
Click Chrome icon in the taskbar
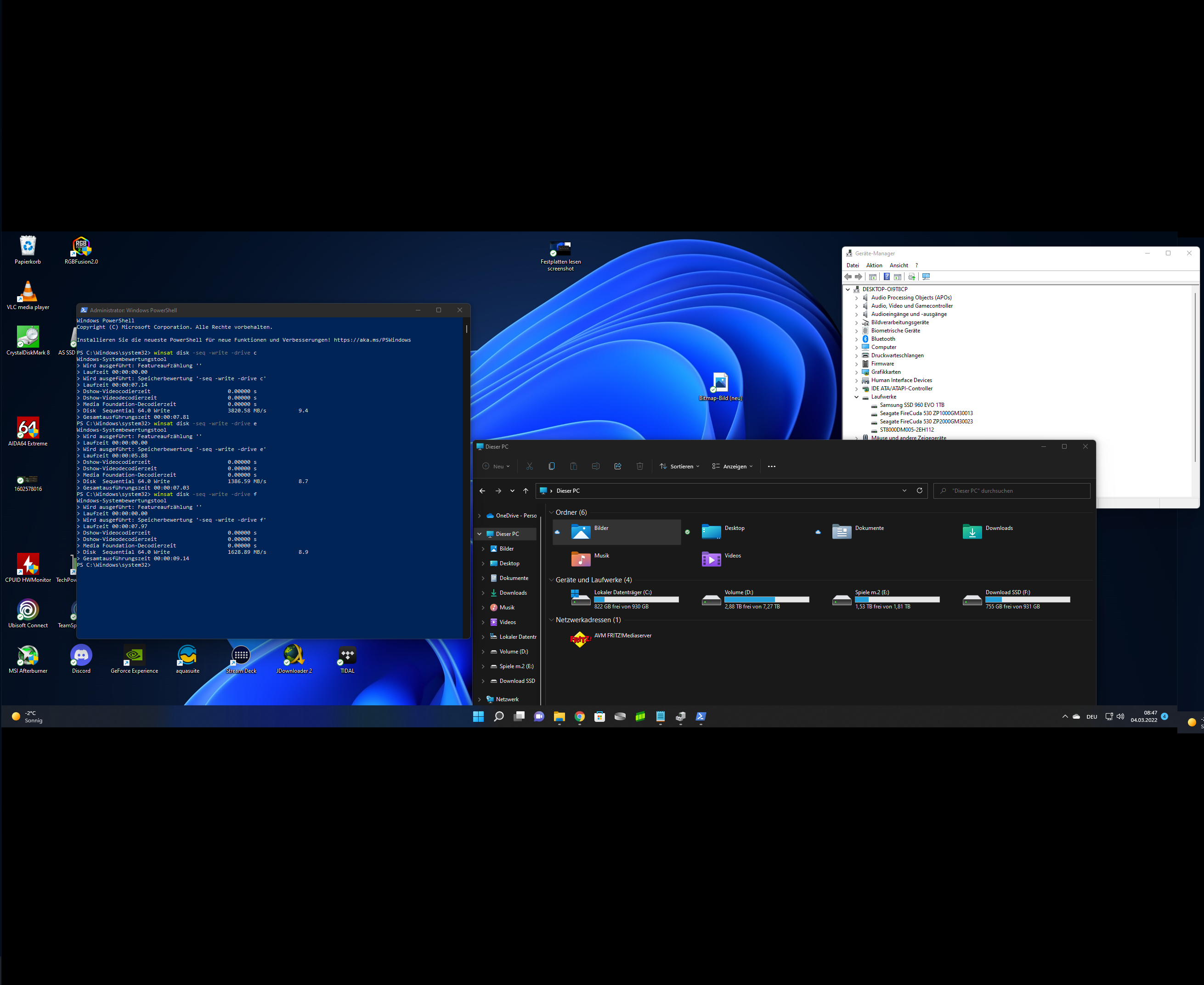click(579, 717)
